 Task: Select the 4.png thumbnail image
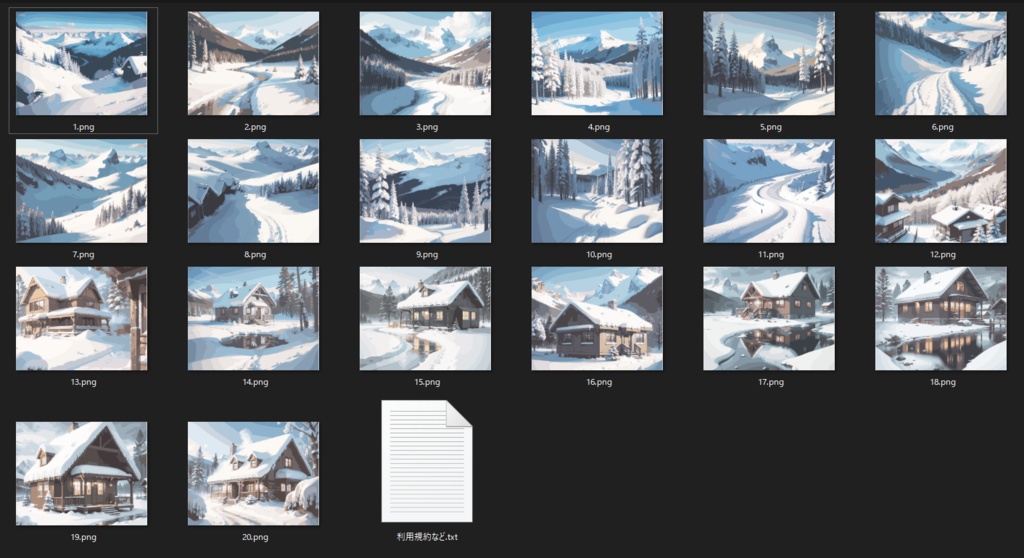coord(597,63)
